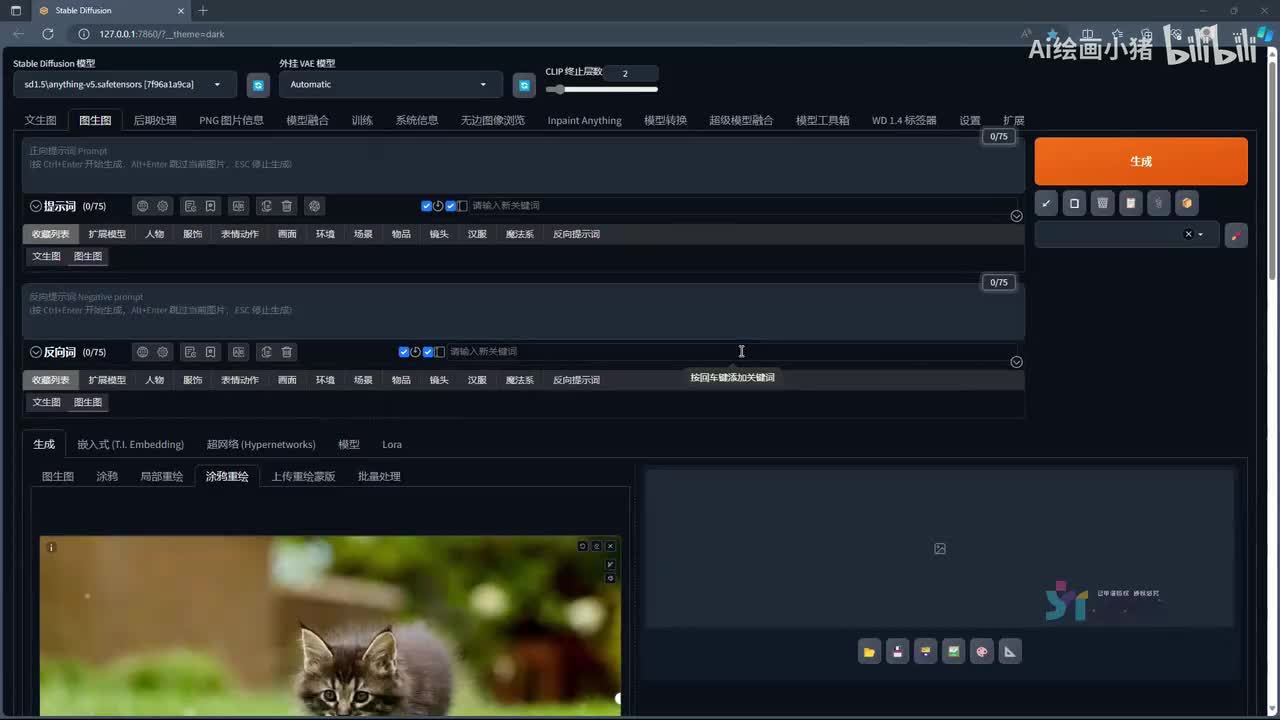Viewport: 1280px width, 720px height.
Task: Click the trash icon in 提示词 toolbar
Action: pyautogui.click(x=287, y=206)
